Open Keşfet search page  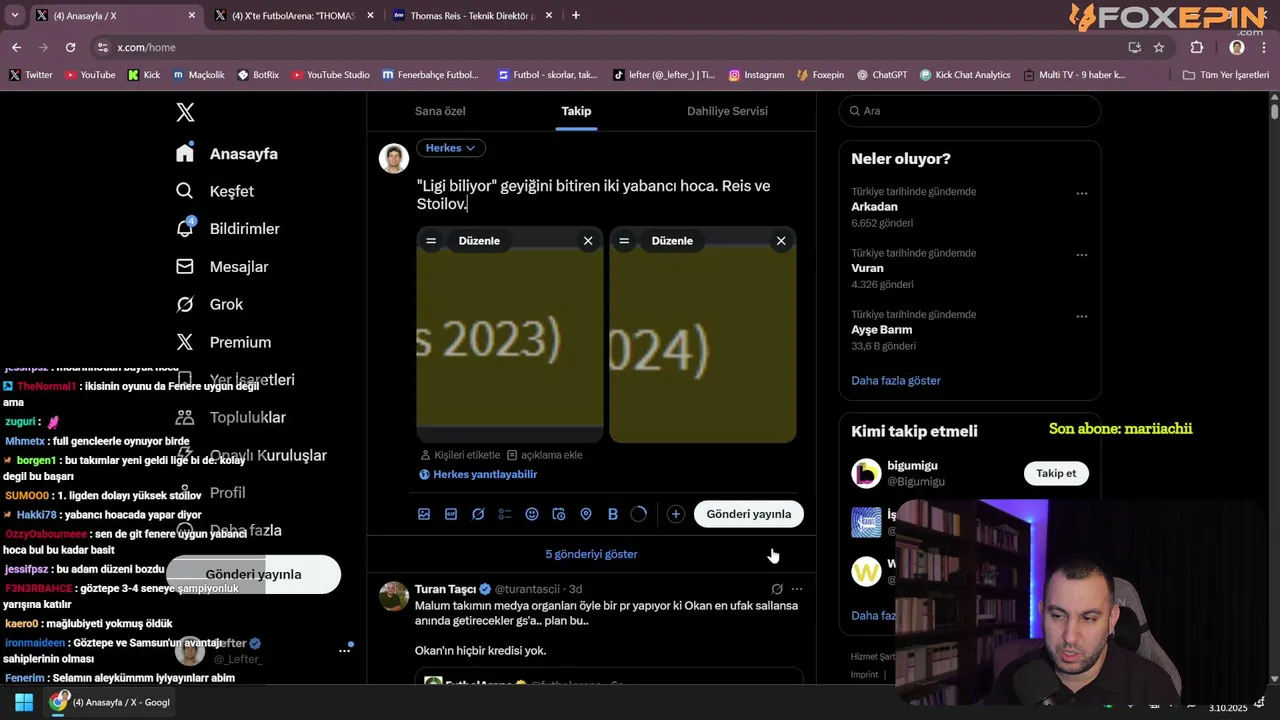[215, 191]
